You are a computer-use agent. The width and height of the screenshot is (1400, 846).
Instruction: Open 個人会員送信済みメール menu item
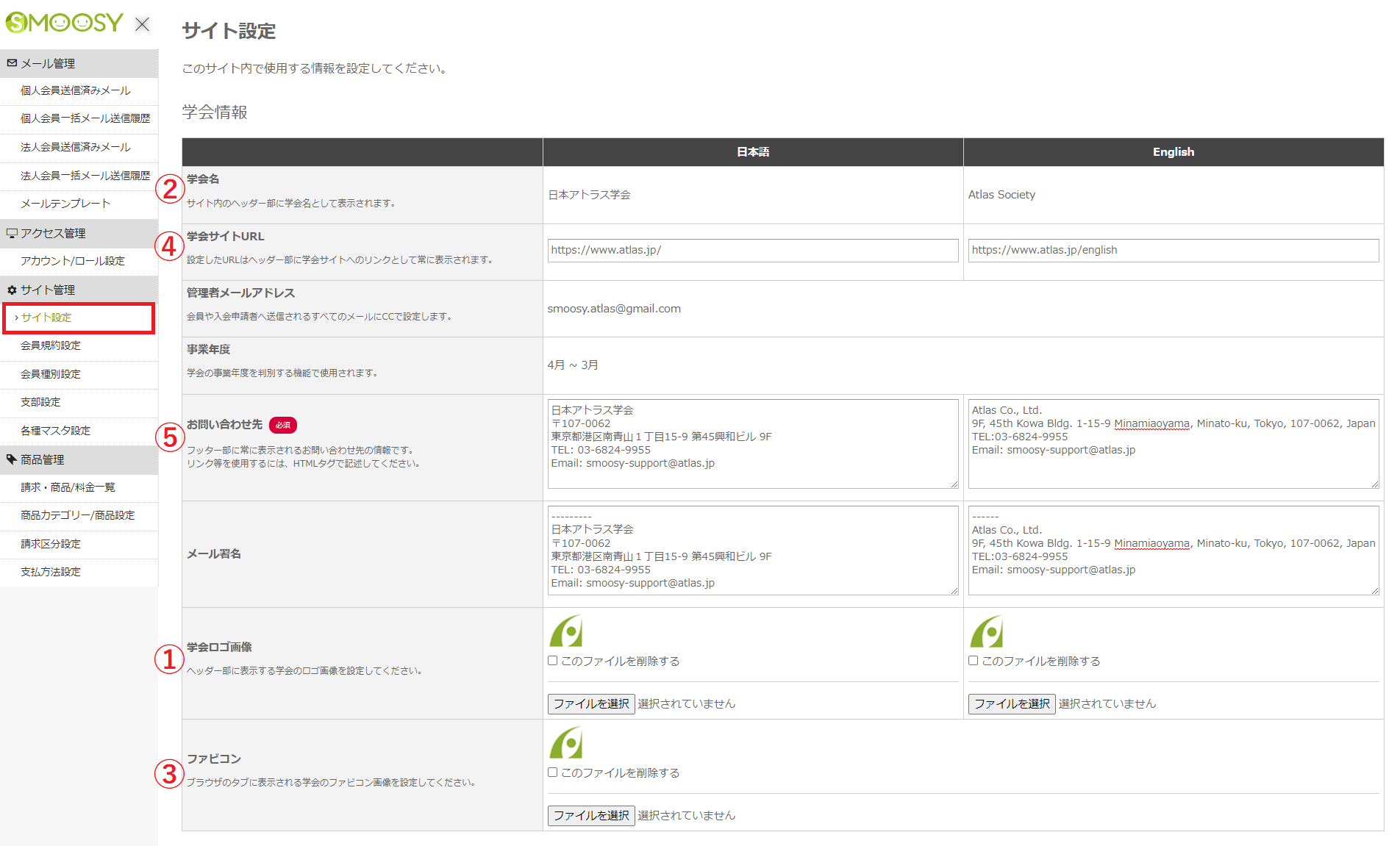tap(79, 90)
